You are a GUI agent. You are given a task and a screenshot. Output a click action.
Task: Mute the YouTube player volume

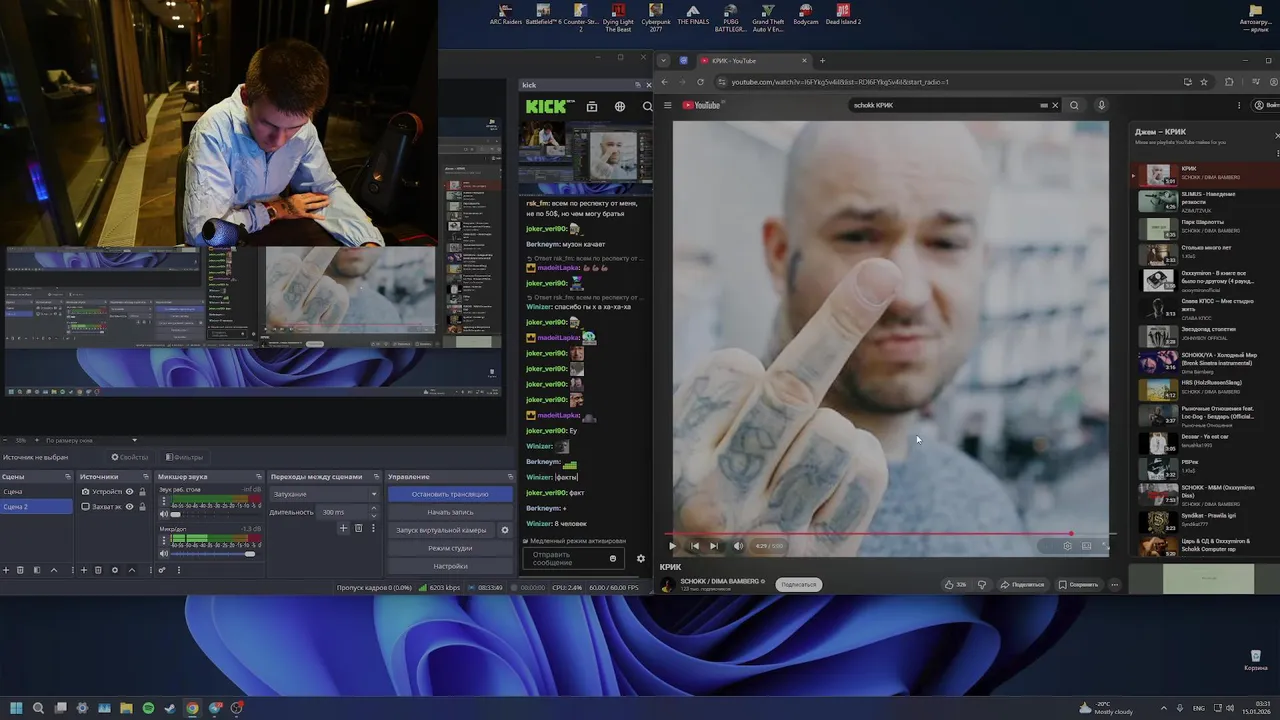pos(738,546)
